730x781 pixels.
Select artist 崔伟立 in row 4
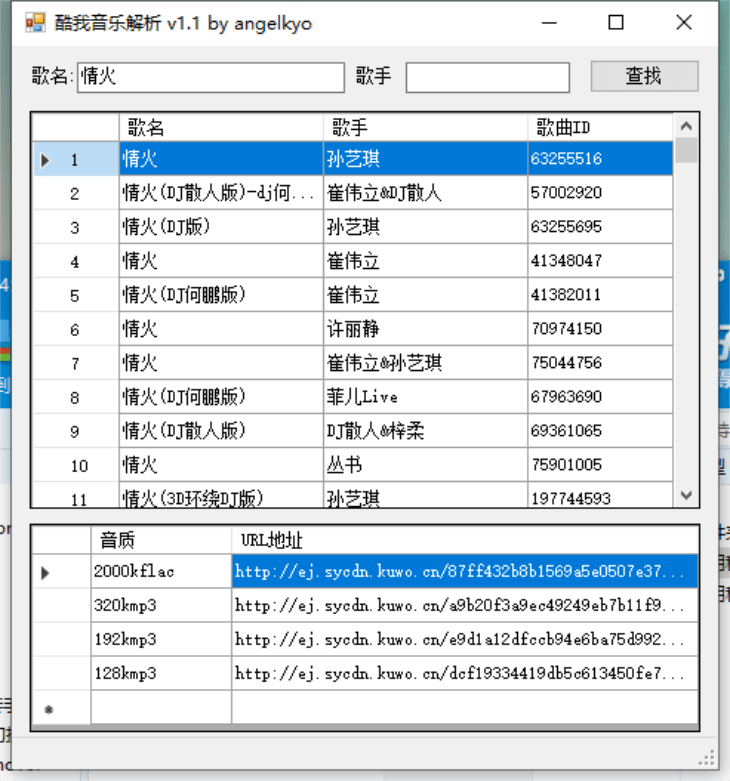click(425, 261)
